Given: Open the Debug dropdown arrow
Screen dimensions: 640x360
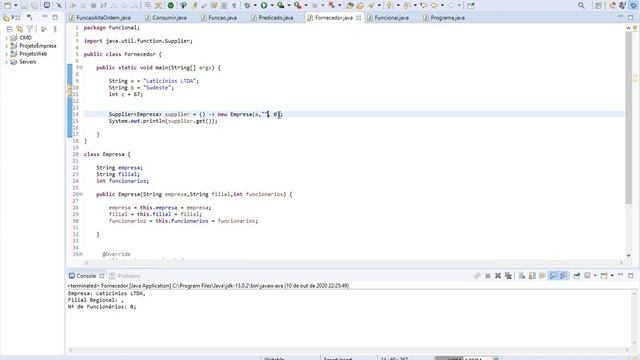Looking at the screenshot, I should pyautogui.click(x=255, y=5).
